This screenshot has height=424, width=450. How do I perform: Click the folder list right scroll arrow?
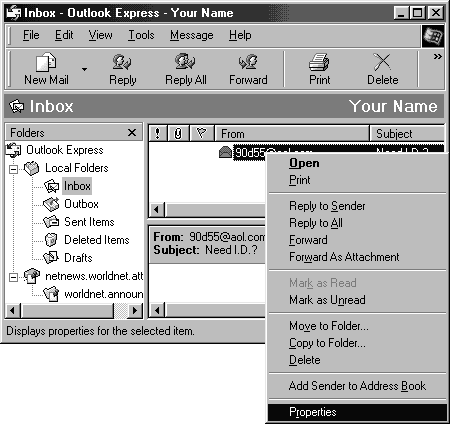135,311
